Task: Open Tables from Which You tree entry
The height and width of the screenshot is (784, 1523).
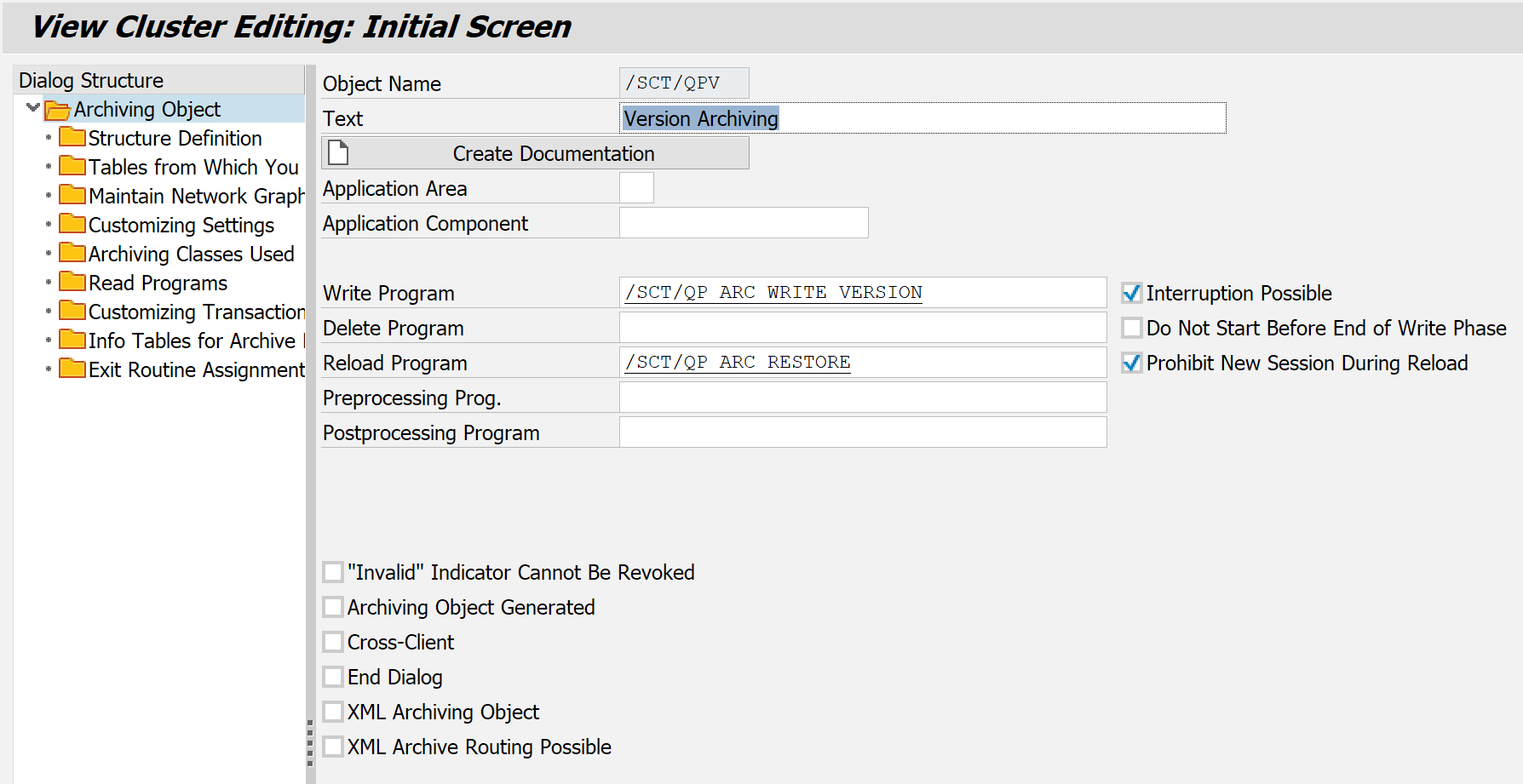Action: click(193, 168)
